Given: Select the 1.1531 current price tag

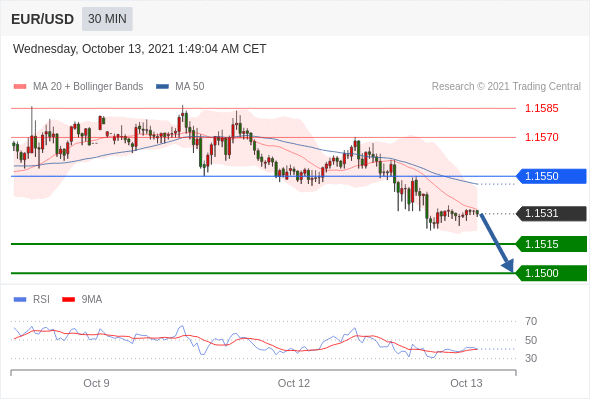Looking at the screenshot, I should click(551, 213).
